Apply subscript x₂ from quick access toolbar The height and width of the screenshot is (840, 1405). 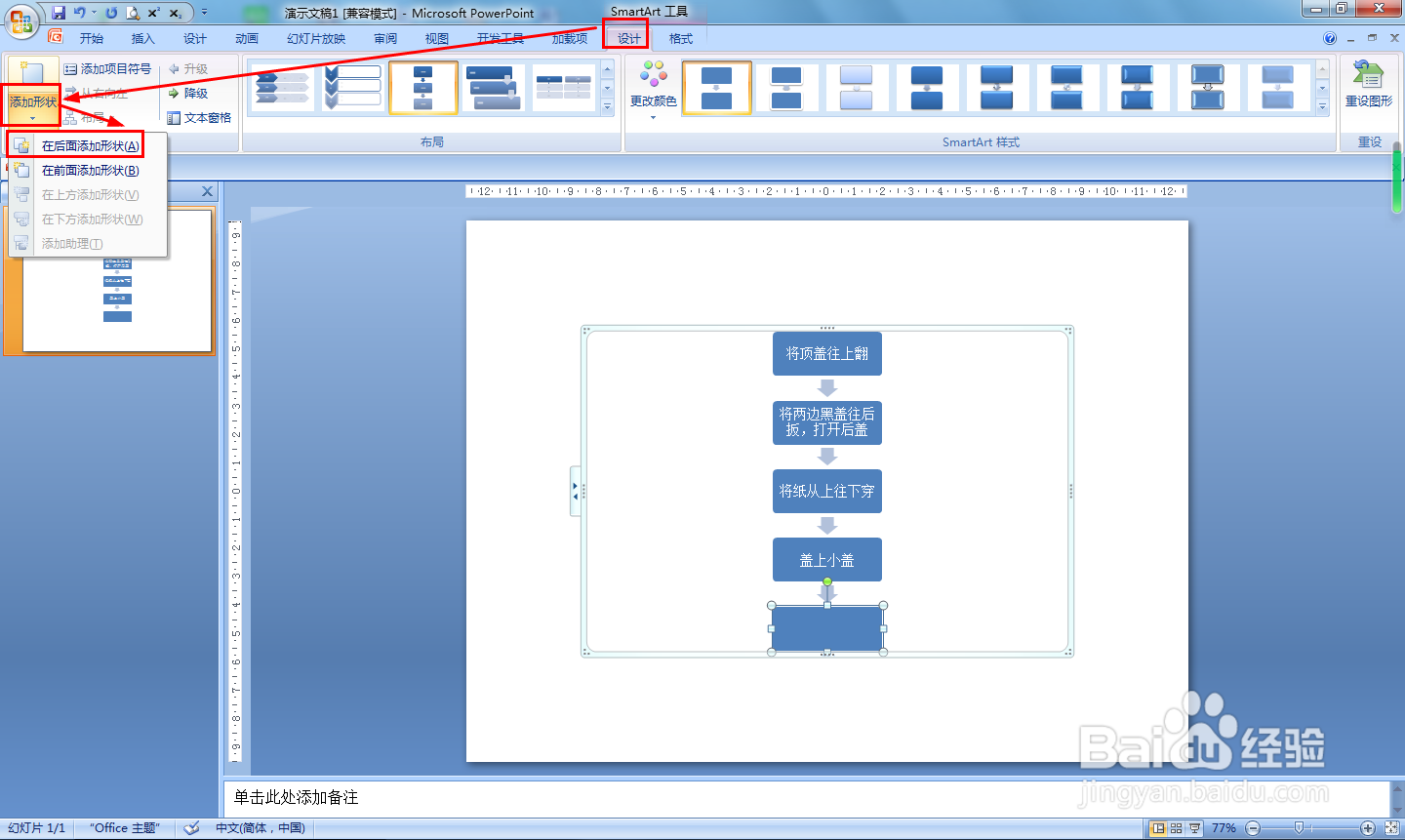[176, 13]
